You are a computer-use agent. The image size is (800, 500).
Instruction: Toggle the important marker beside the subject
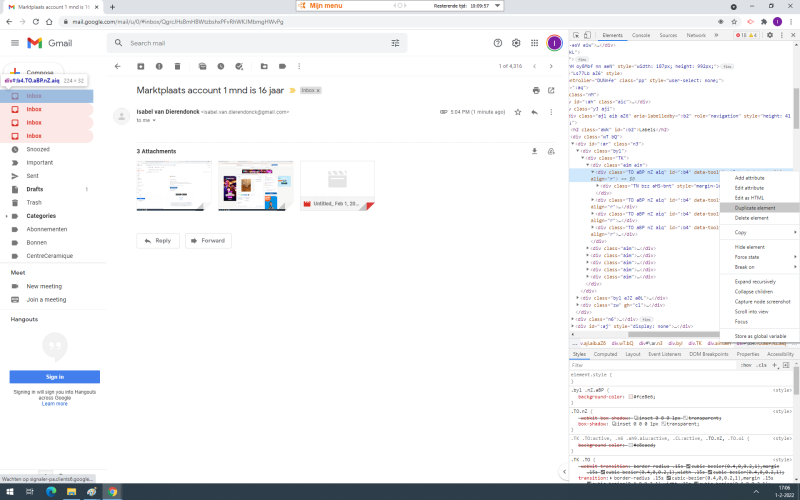(292, 90)
